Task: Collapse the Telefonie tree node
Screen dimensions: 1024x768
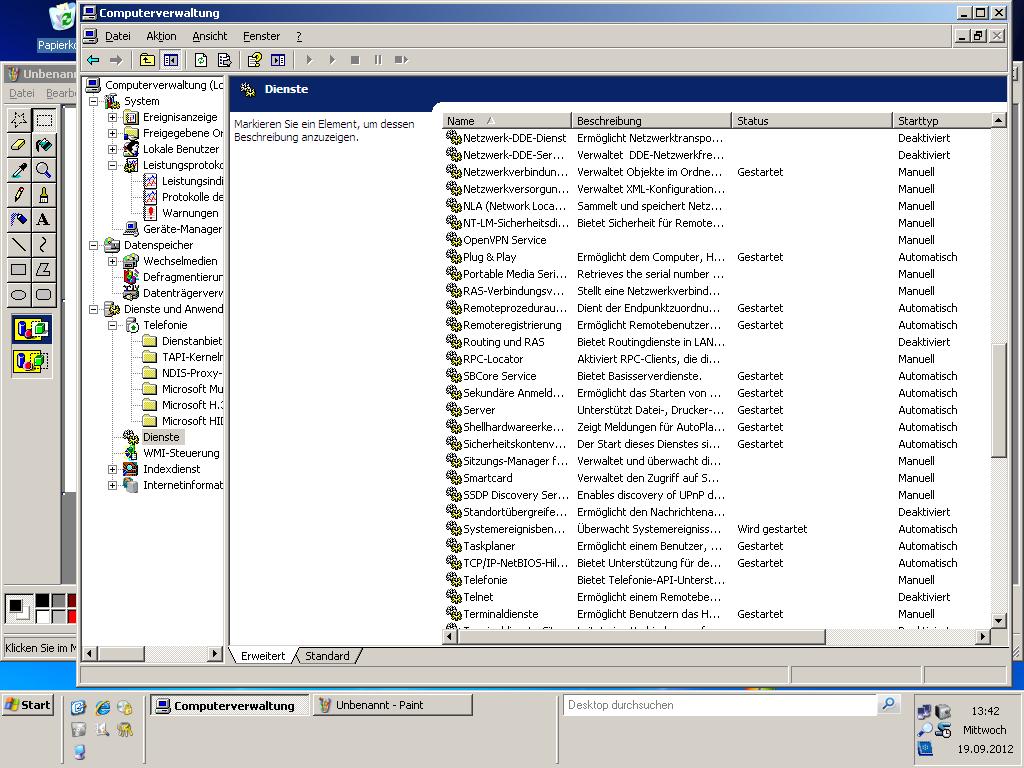Action: tap(113, 325)
